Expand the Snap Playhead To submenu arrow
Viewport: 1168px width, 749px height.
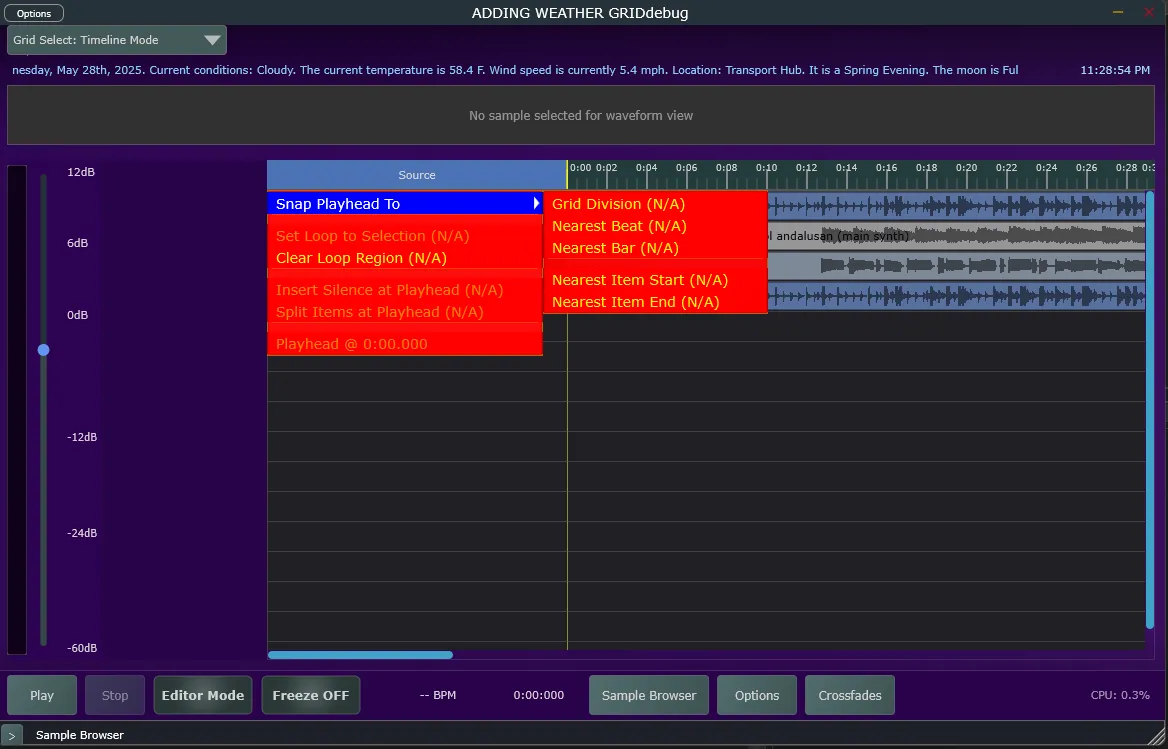tap(534, 203)
